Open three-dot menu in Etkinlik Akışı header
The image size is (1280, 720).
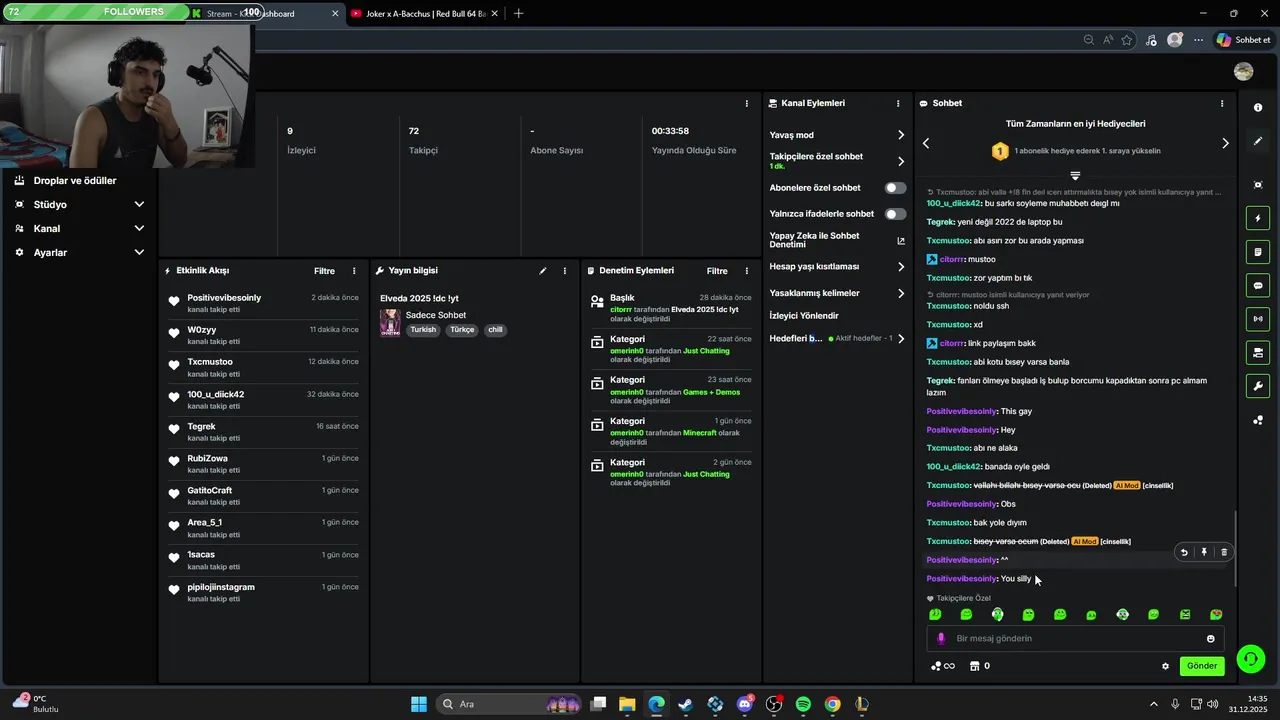(x=354, y=271)
